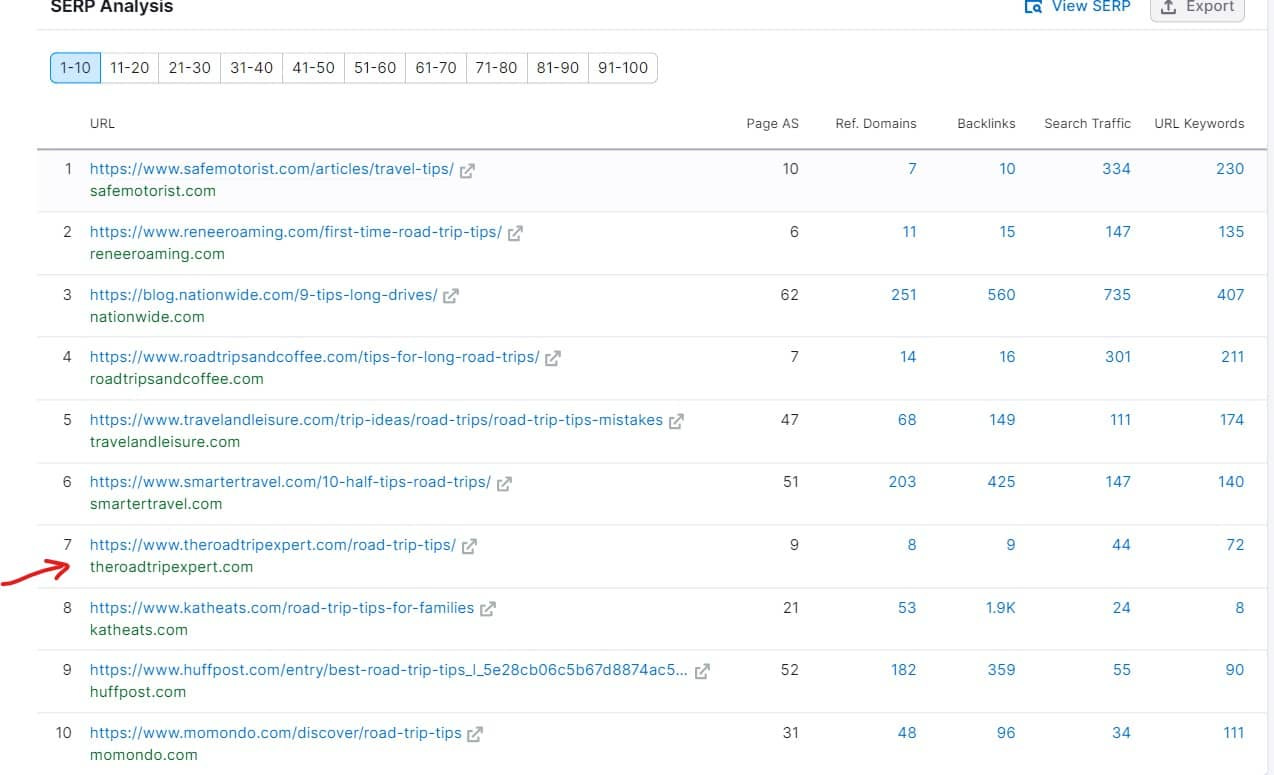Image resolution: width=1274 pixels, height=775 pixels.
Task: Click Backlinks value 560 for nationwide
Action: tap(1001, 295)
